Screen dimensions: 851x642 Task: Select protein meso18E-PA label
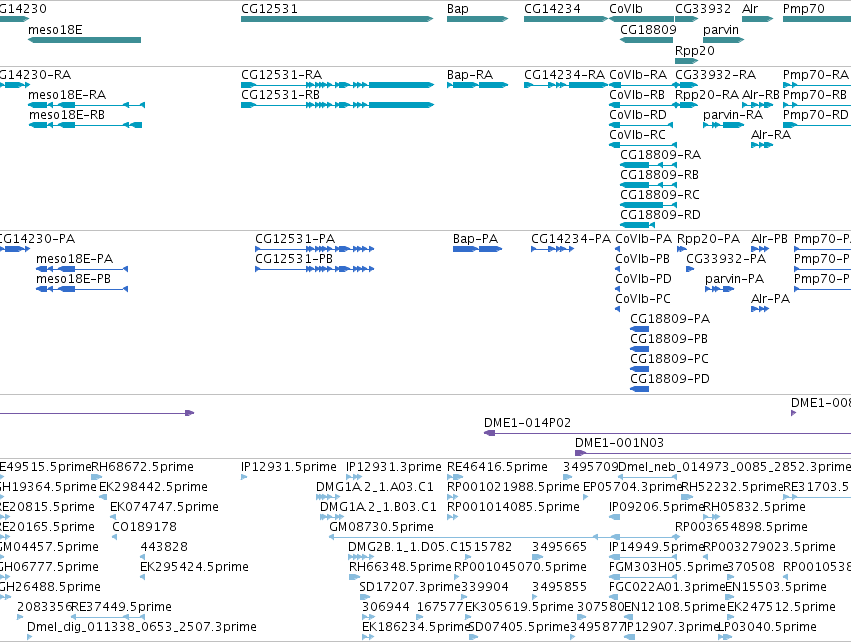click(74, 259)
